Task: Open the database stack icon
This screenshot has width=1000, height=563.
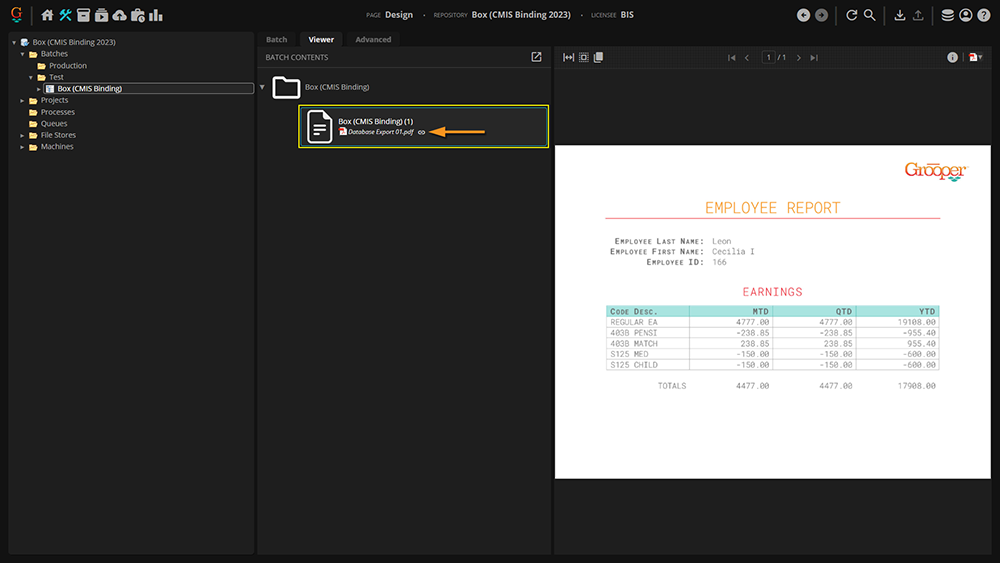Action: [948, 15]
